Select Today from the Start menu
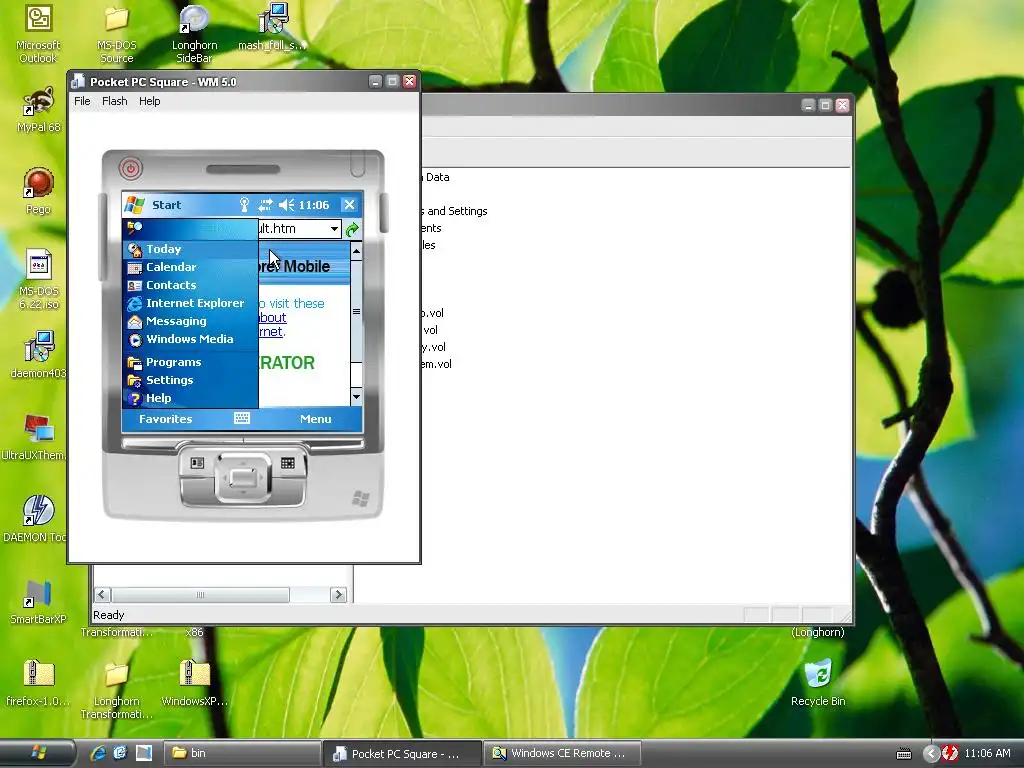The image size is (1024, 768). click(x=190, y=249)
